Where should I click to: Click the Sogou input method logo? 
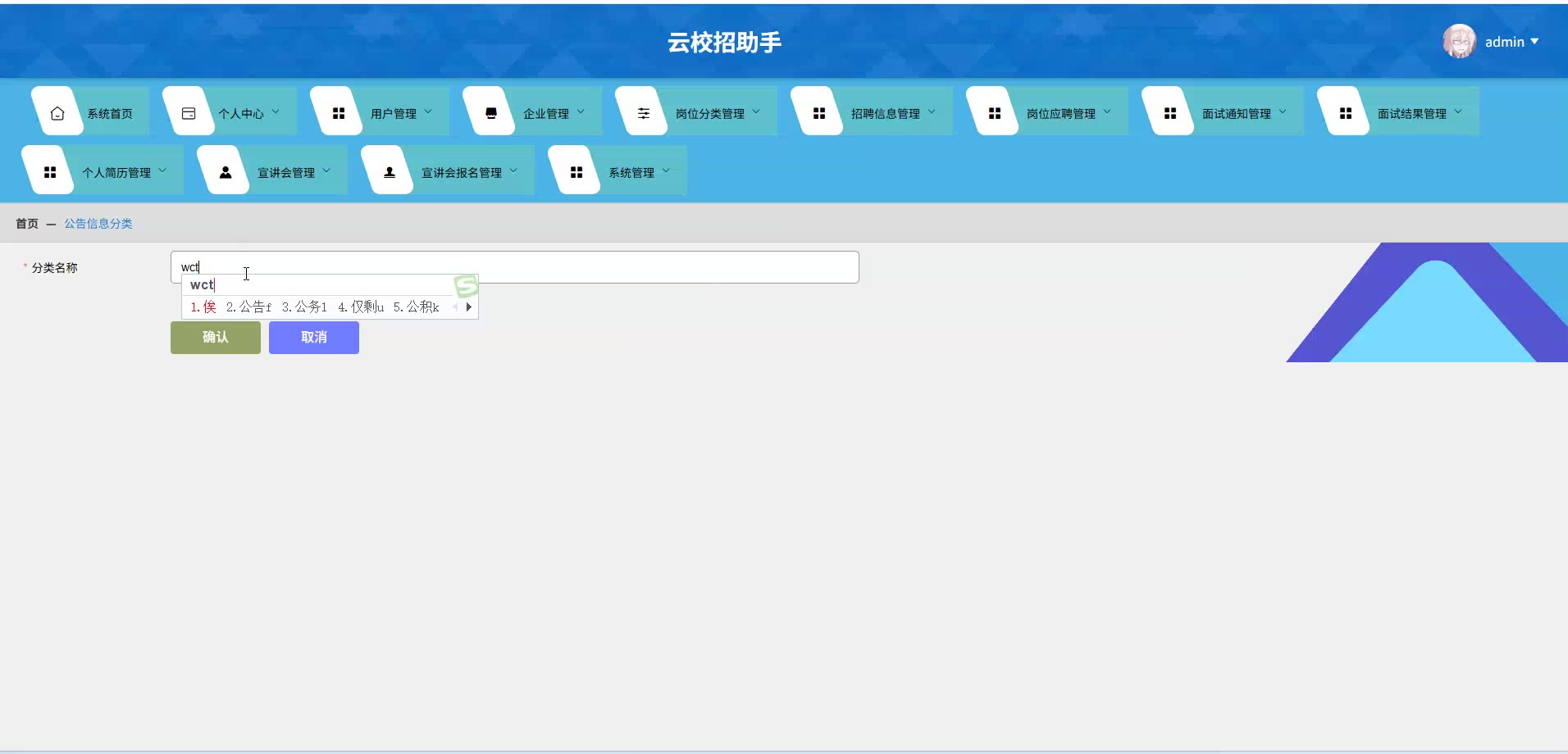[x=466, y=285]
